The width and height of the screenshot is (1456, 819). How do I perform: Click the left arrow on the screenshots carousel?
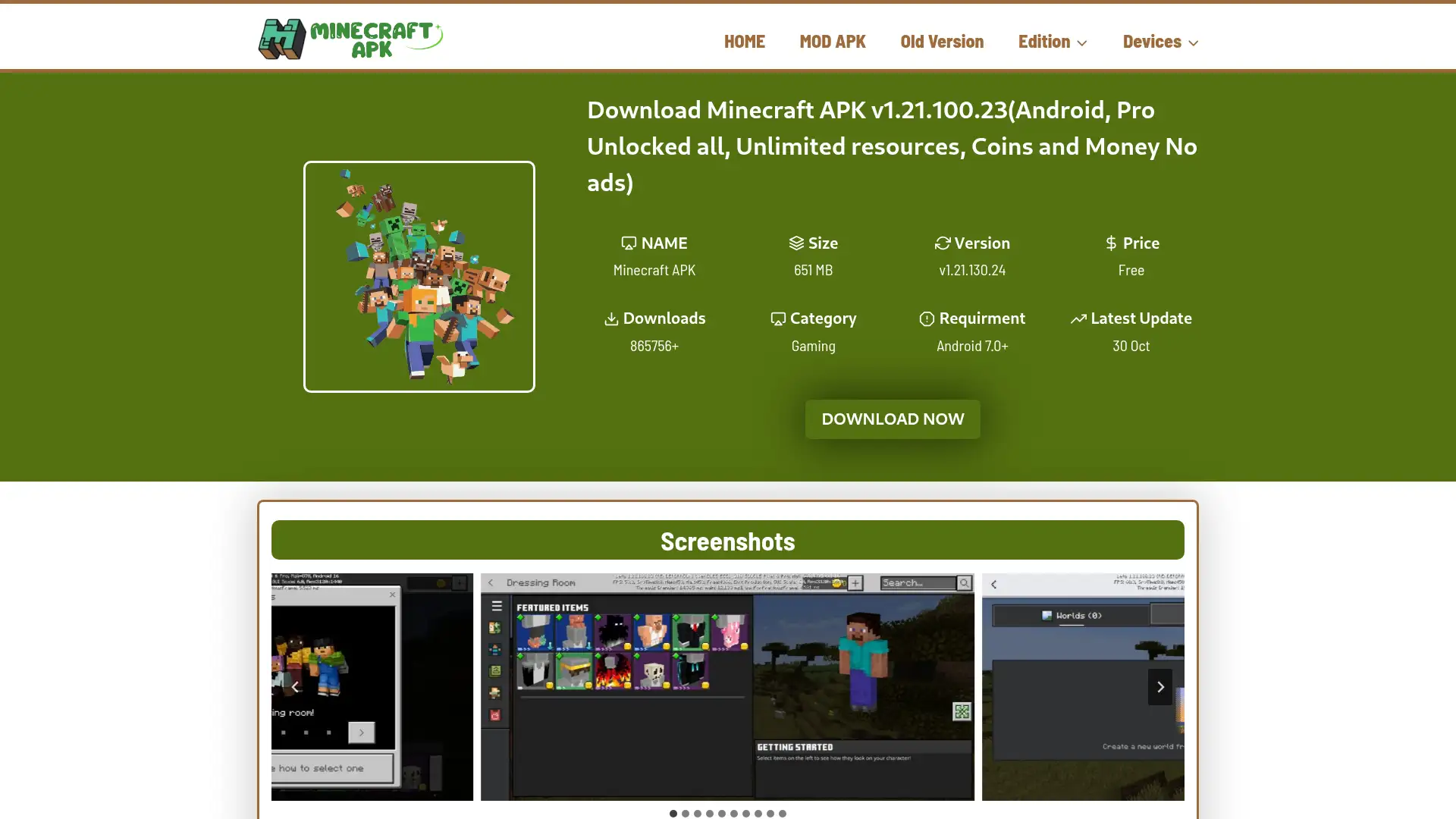[296, 687]
